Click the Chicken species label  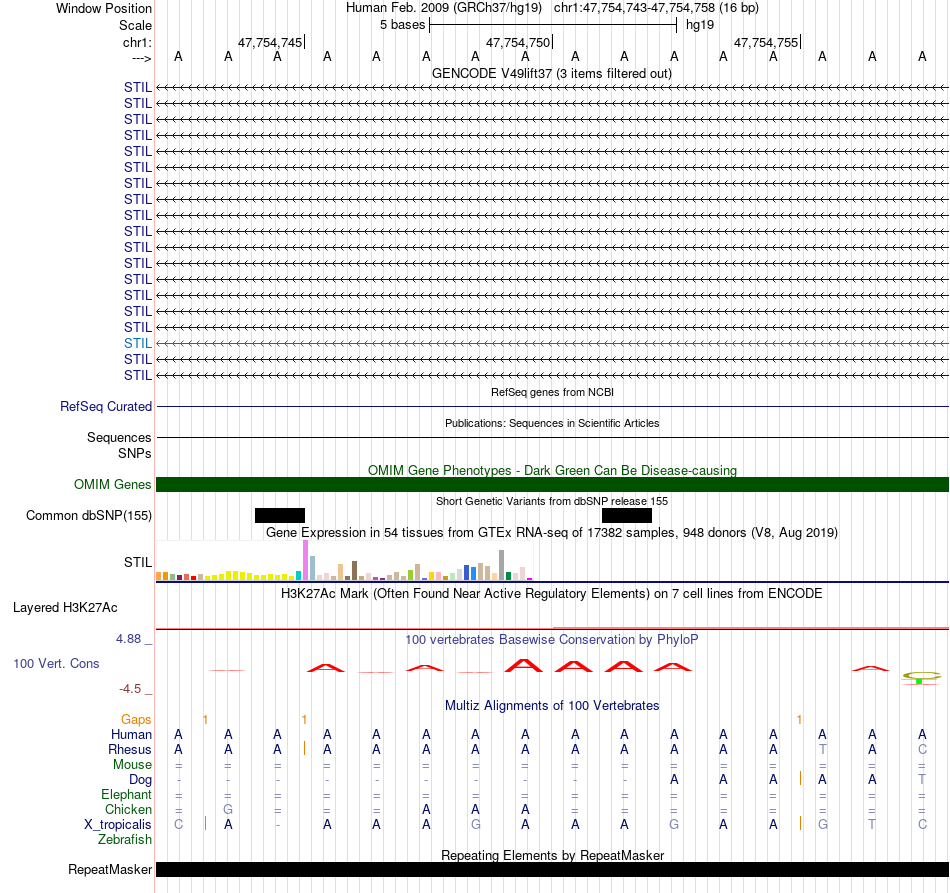click(128, 809)
